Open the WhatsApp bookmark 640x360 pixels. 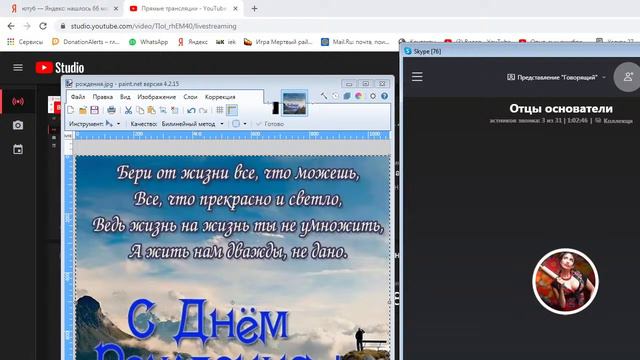(148, 42)
